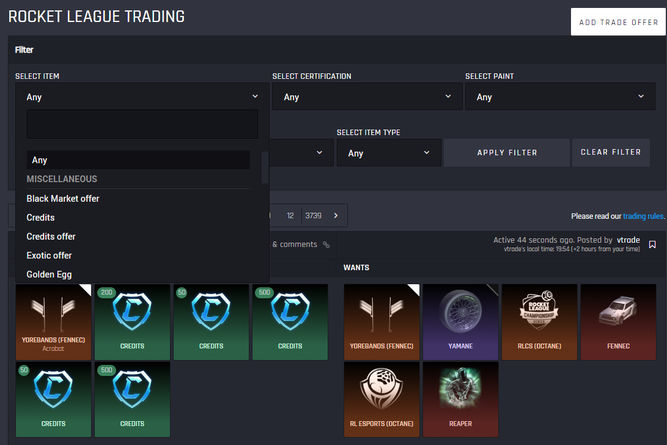Image resolution: width=667 pixels, height=445 pixels.
Task: Select the Yamane wheels item
Action: point(461,322)
